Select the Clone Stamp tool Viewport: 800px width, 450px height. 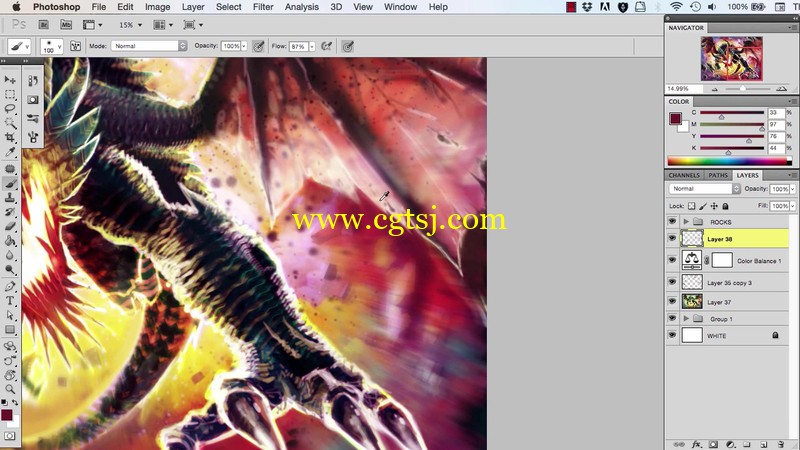[10, 197]
